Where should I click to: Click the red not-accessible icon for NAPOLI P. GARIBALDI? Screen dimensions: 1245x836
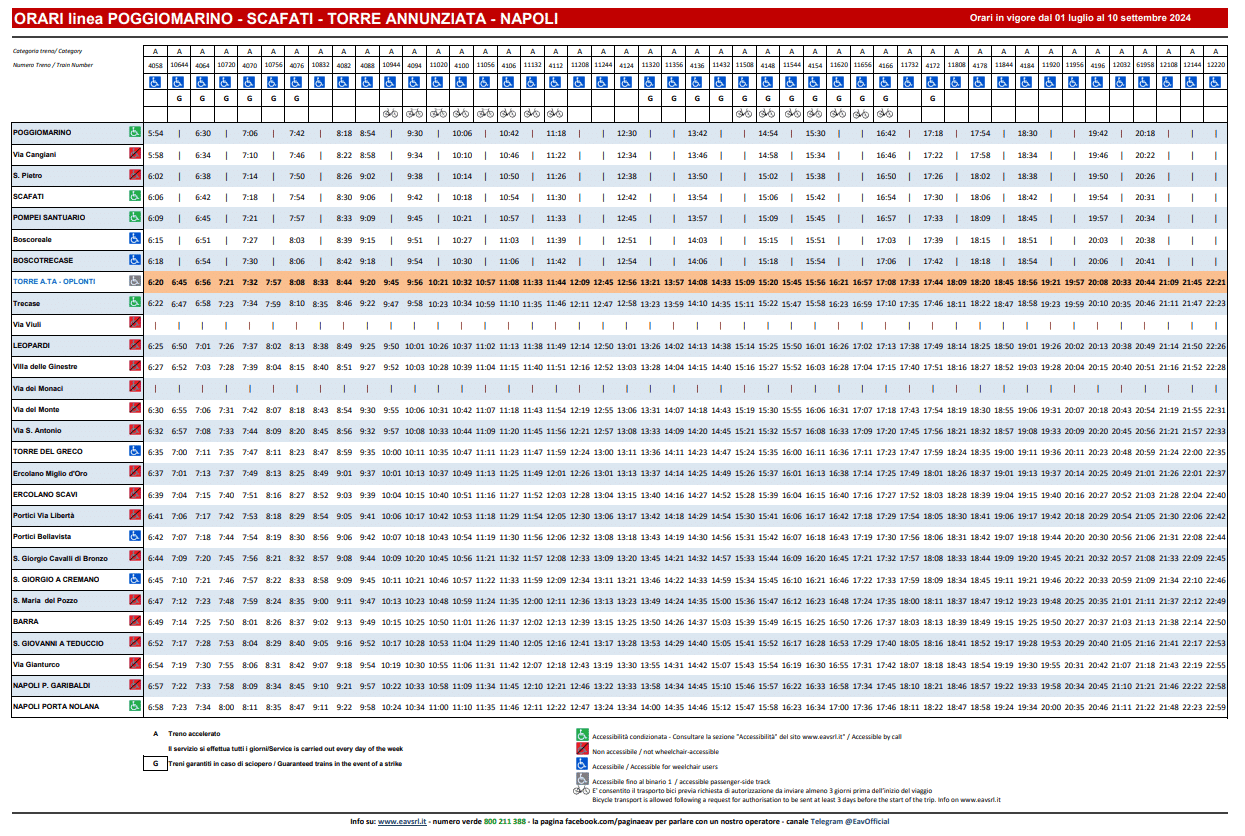pyautogui.click(x=134, y=684)
